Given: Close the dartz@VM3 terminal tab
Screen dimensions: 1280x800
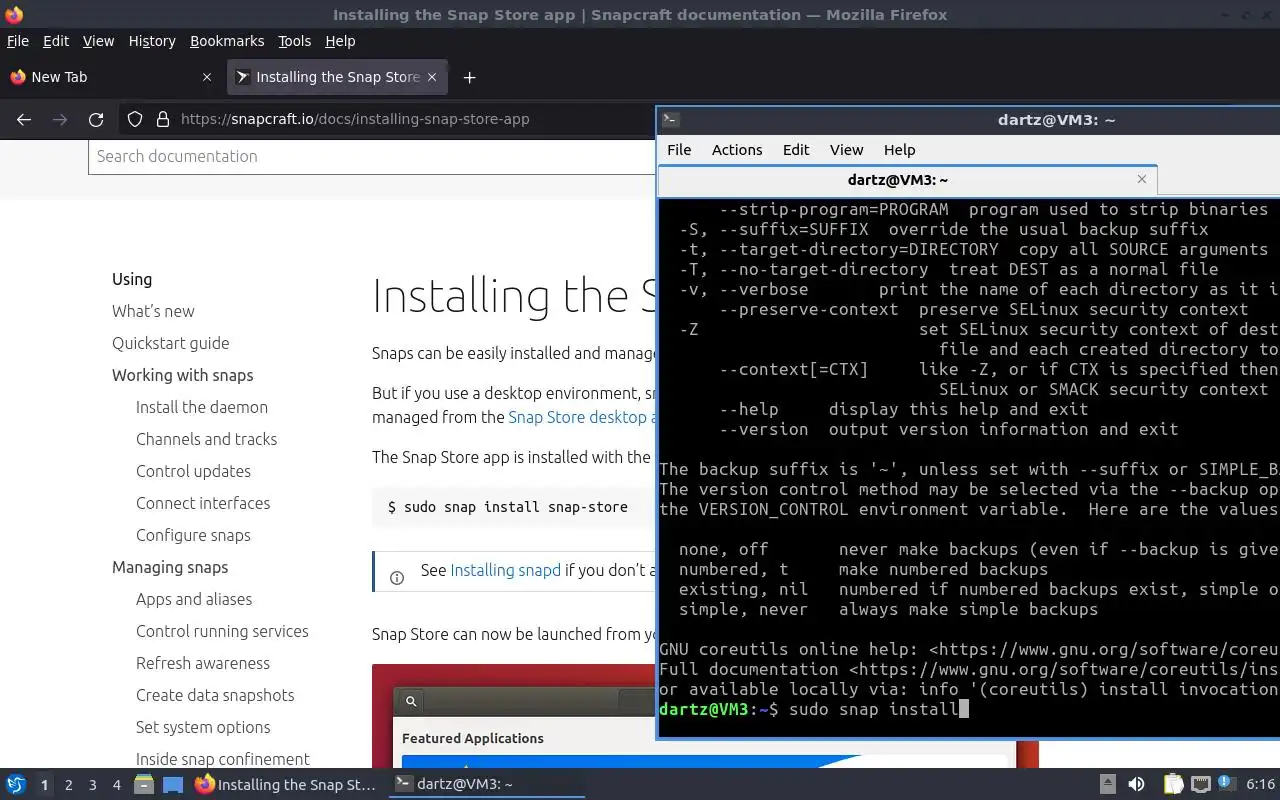Looking at the screenshot, I should point(1142,179).
